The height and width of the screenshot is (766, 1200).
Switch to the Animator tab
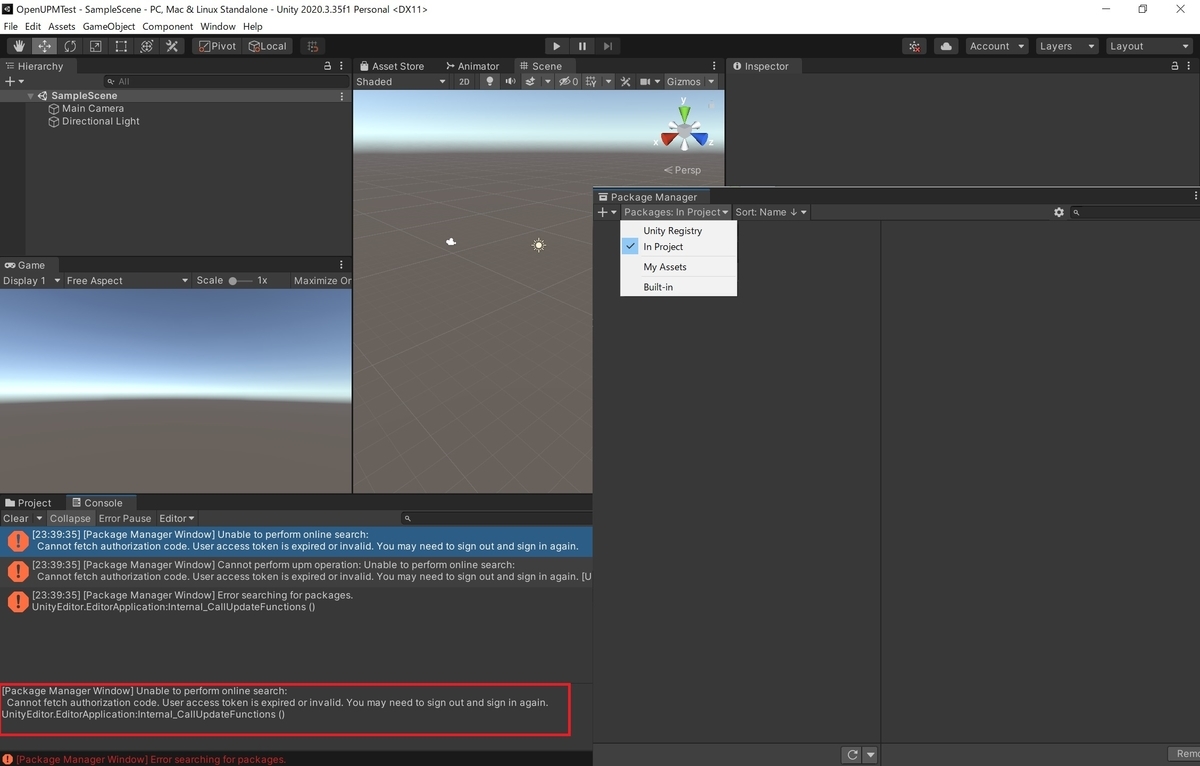(473, 66)
